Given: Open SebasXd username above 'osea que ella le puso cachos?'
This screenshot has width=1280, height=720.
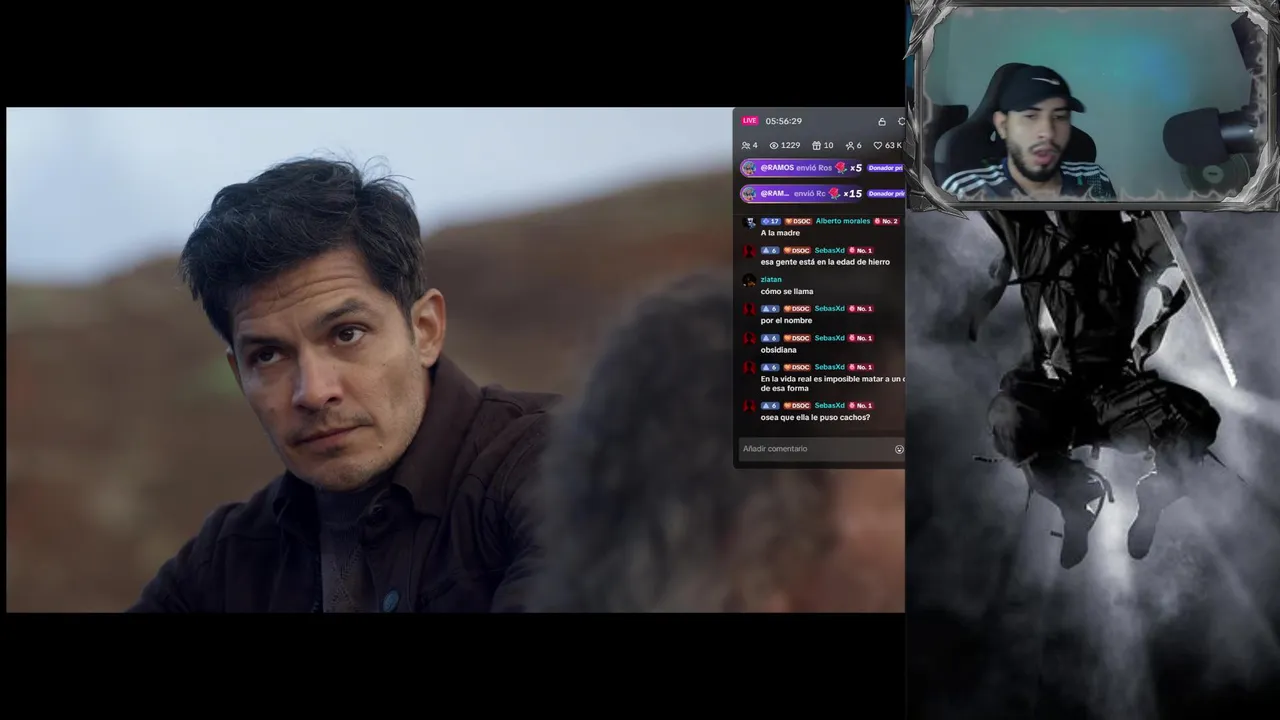Looking at the screenshot, I should tap(830, 405).
